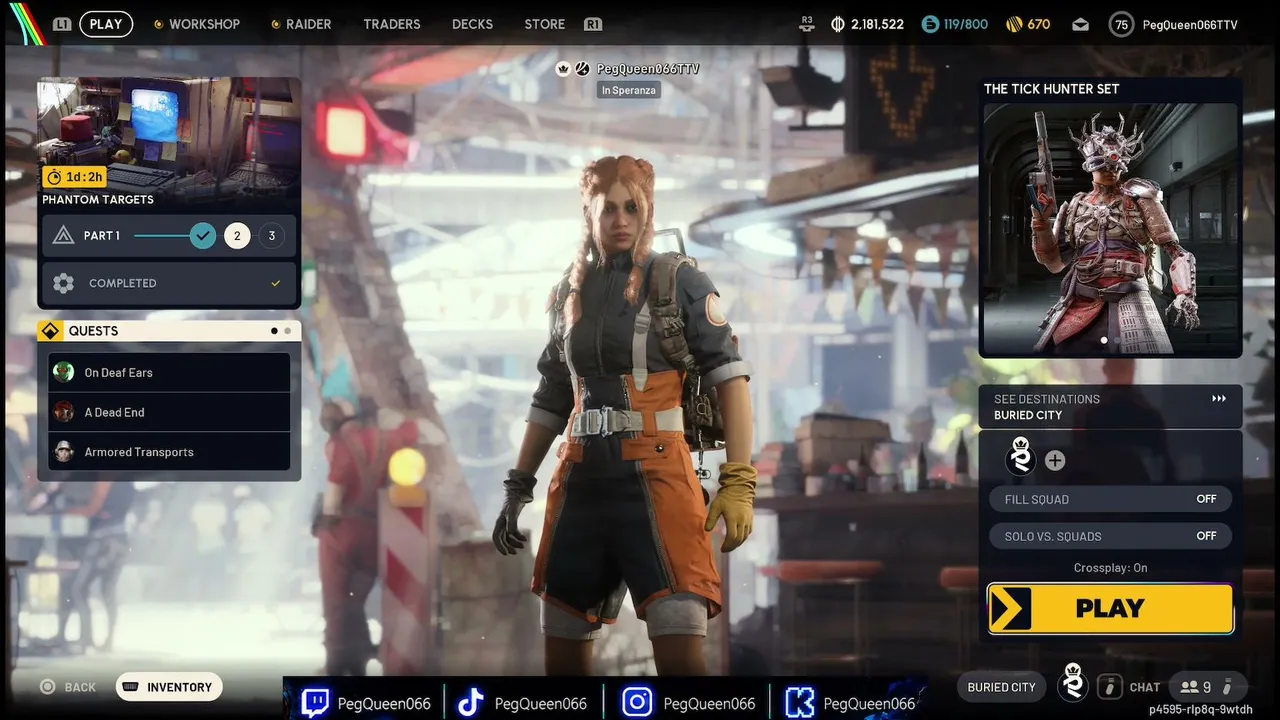Select the first quests page dot
The width and height of the screenshot is (1280, 720).
click(x=274, y=331)
